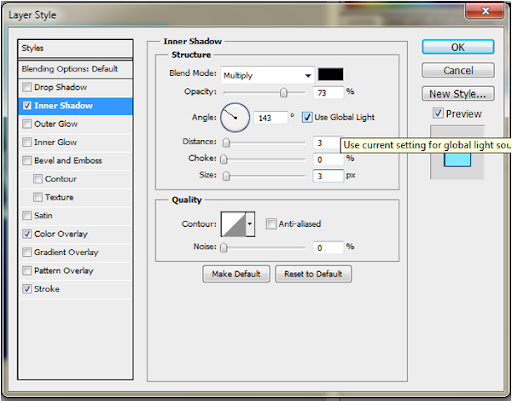The image size is (512, 401).
Task: Open the Blend Mode dropdown
Action: [267, 75]
